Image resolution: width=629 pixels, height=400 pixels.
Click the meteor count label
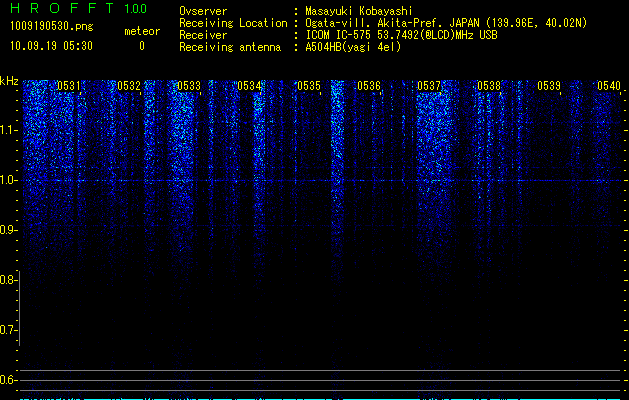click(x=142, y=31)
